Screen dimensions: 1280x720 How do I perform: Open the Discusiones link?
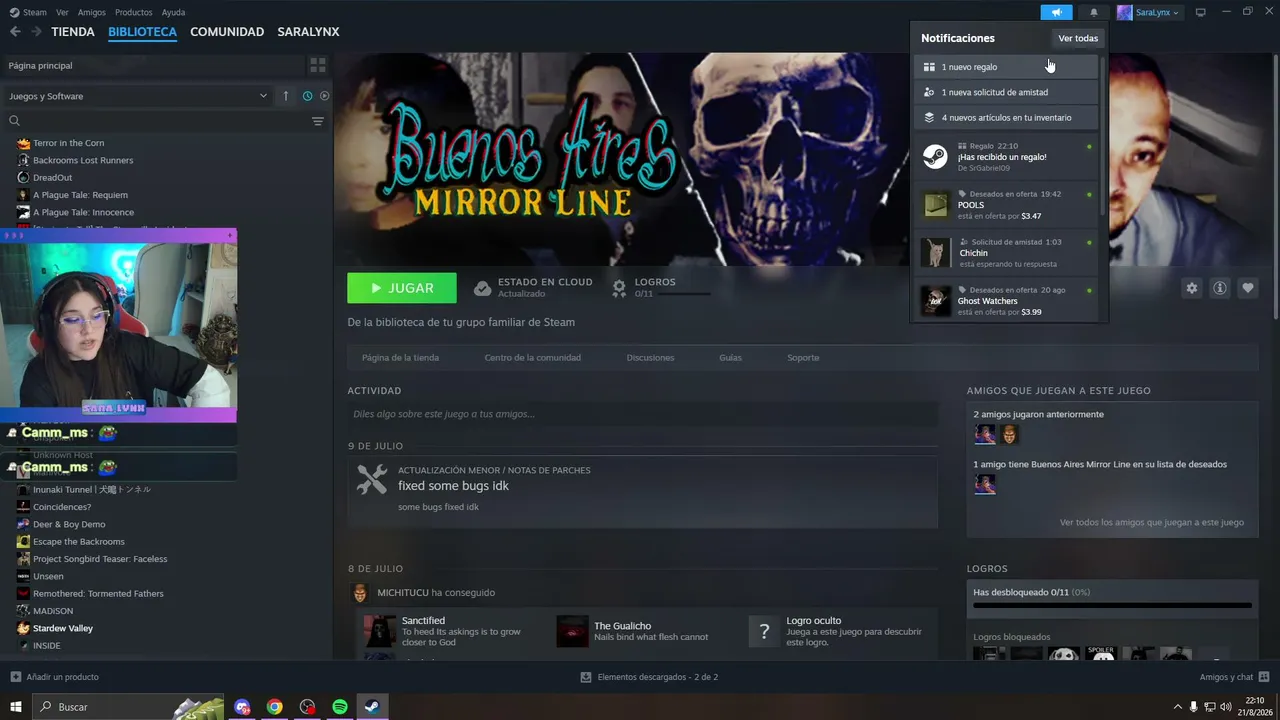pyautogui.click(x=650, y=358)
